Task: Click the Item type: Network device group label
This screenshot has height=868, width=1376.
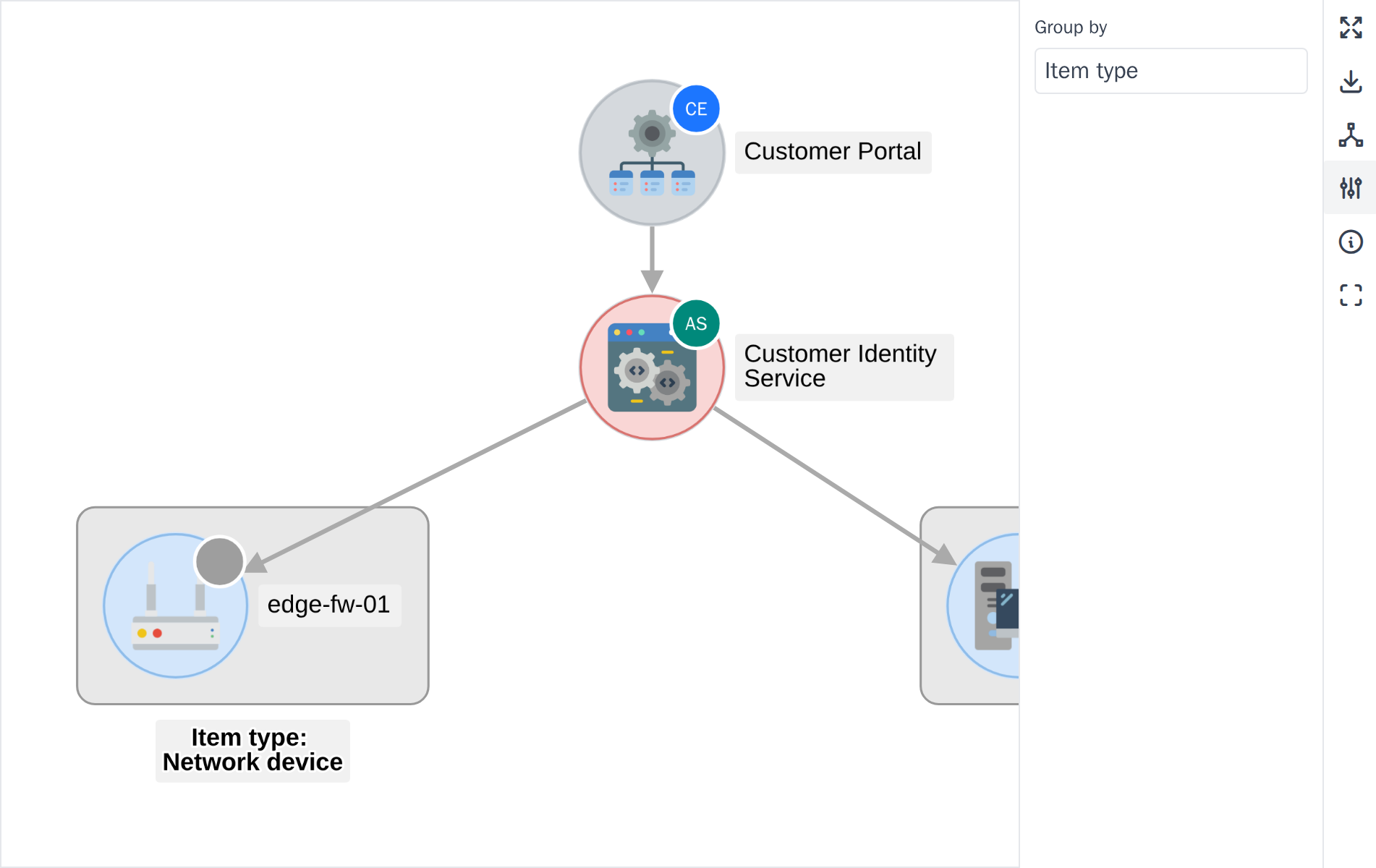Action: coord(252,750)
